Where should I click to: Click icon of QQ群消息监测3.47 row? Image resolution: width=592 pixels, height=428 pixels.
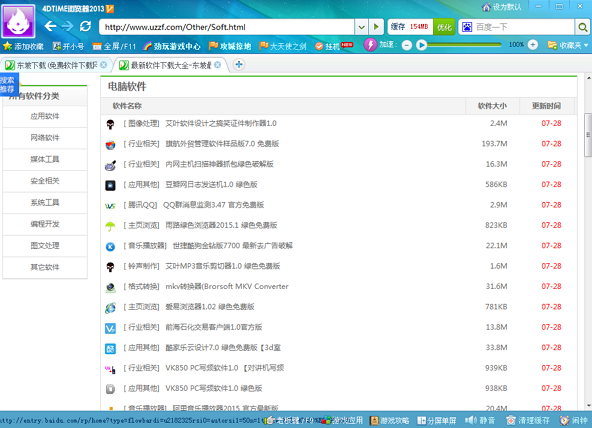click(x=110, y=206)
